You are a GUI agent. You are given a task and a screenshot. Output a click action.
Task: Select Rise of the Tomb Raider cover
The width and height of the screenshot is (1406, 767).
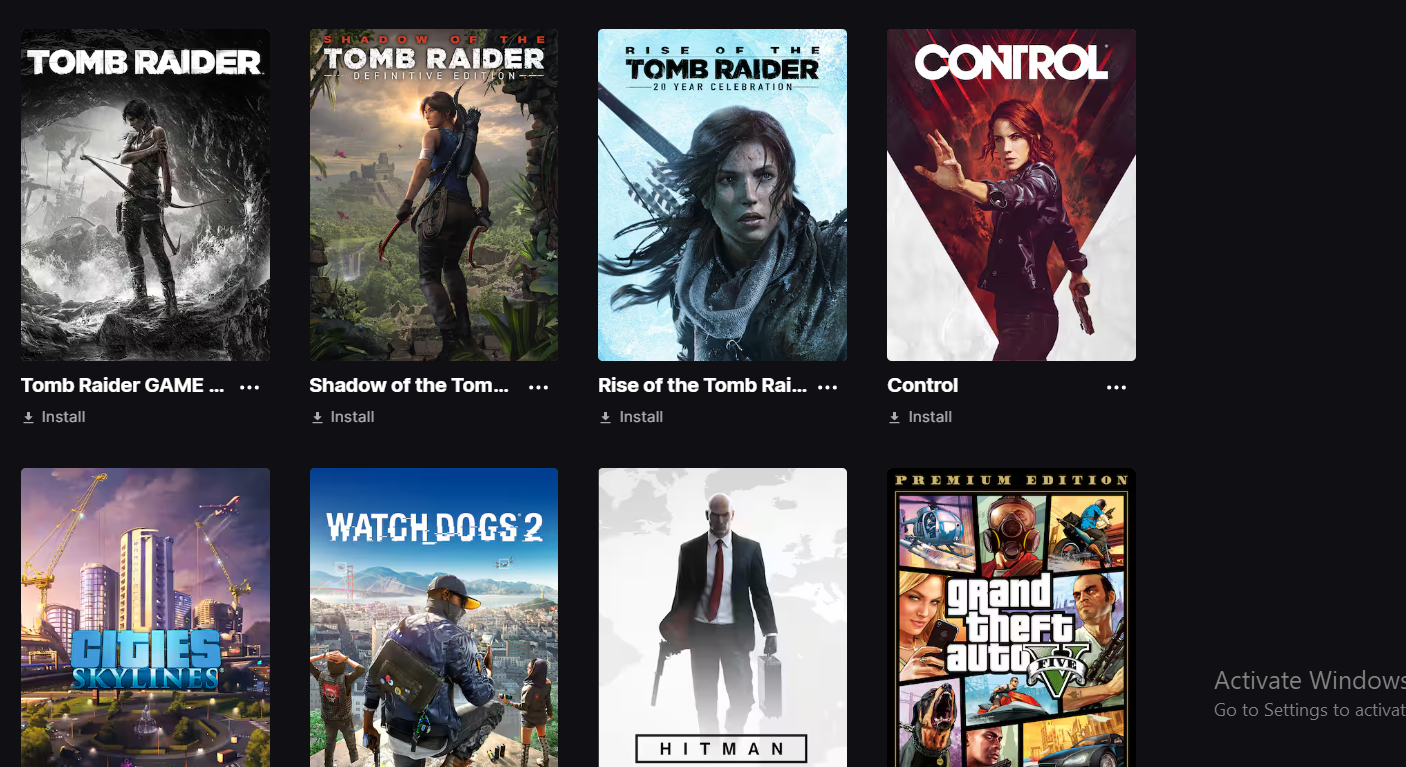coord(722,195)
